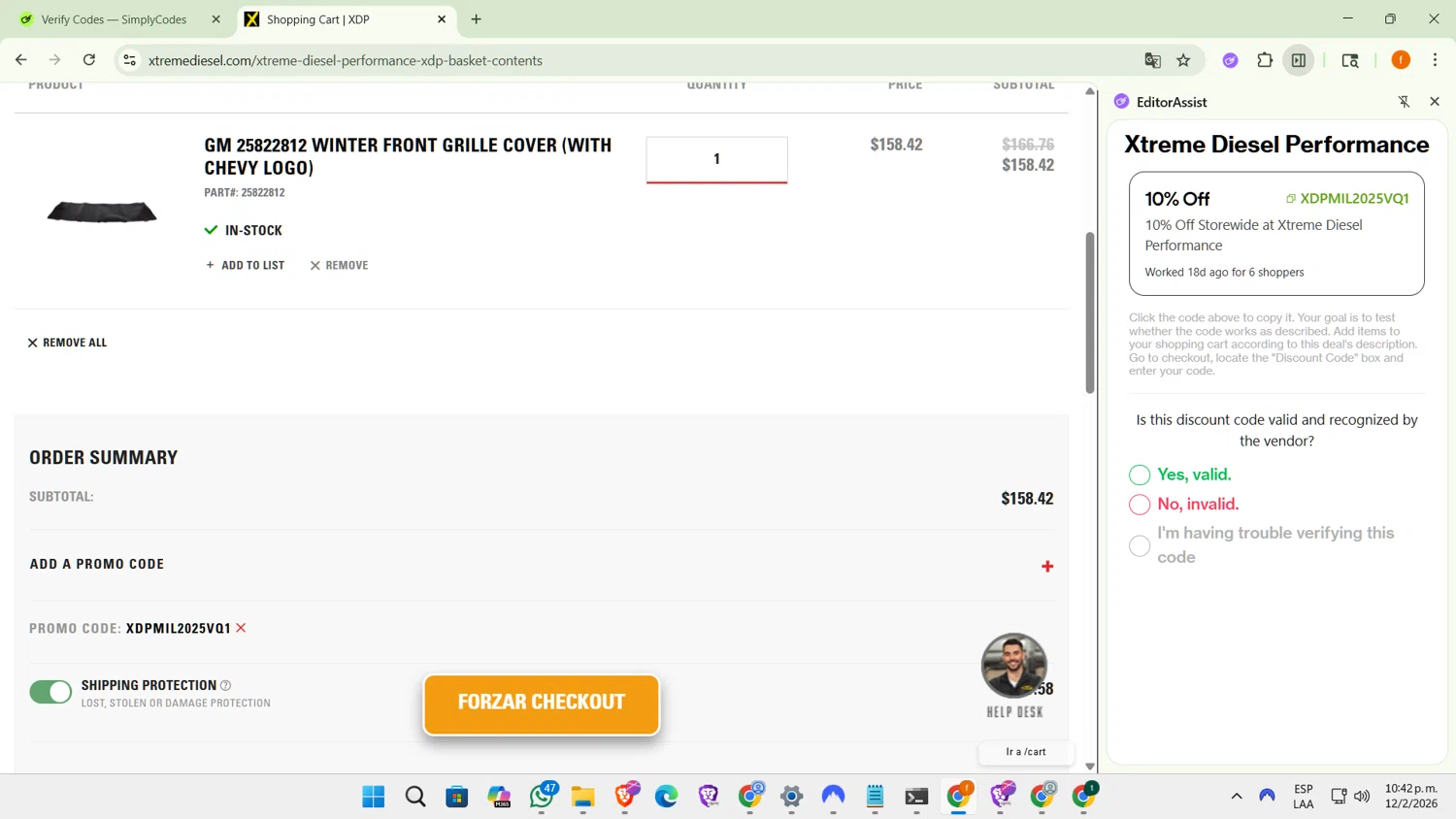
Task: Click the quantity field showing 1
Action: point(716,159)
